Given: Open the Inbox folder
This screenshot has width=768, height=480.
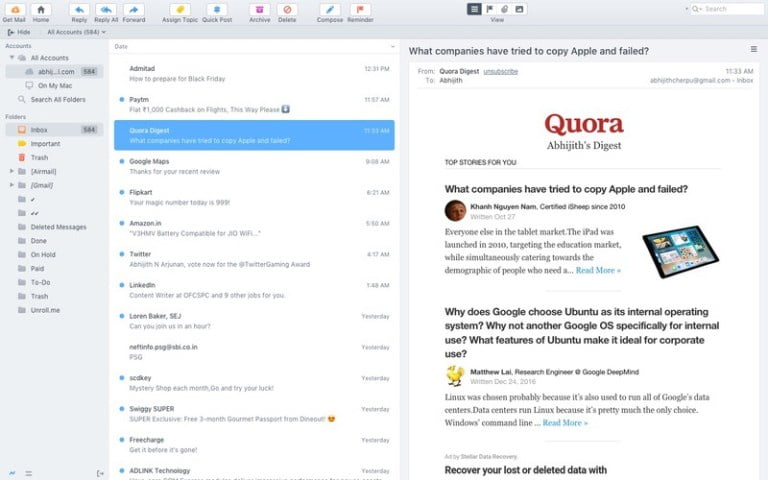Looking at the screenshot, I should [54, 130].
